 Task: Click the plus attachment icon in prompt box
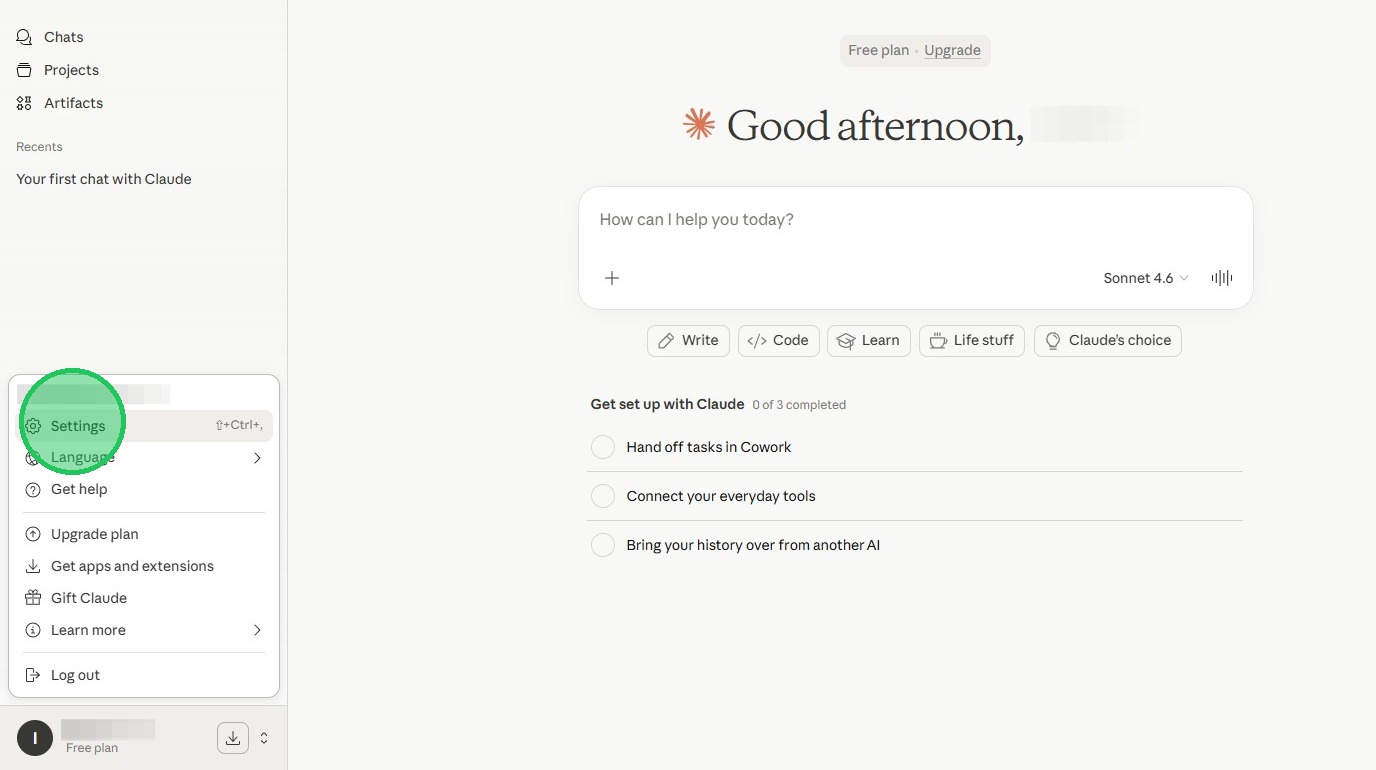point(612,278)
